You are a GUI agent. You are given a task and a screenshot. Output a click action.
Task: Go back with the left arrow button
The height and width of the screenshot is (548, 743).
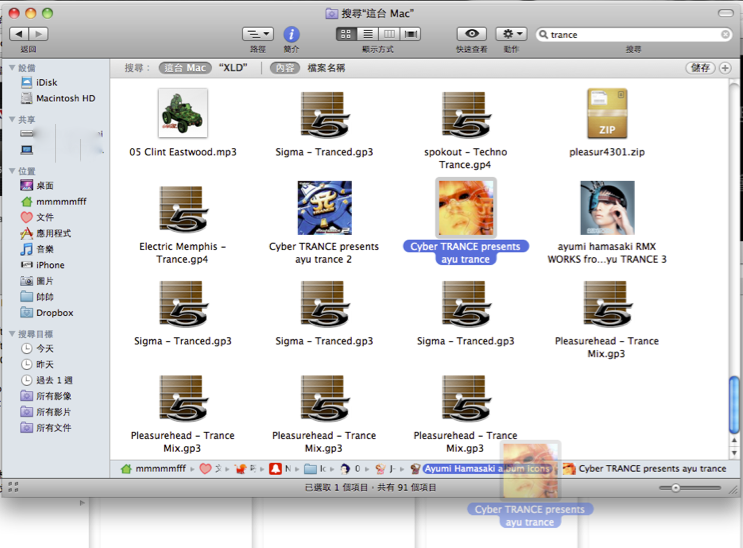click(x=19, y=34)
